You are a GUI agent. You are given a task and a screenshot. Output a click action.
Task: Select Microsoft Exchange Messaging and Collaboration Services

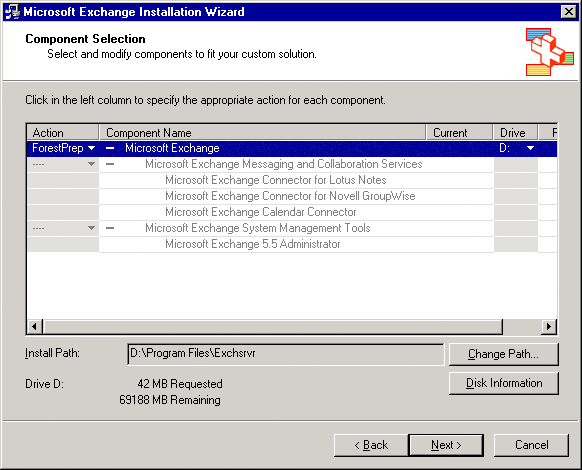click(284, 164)
